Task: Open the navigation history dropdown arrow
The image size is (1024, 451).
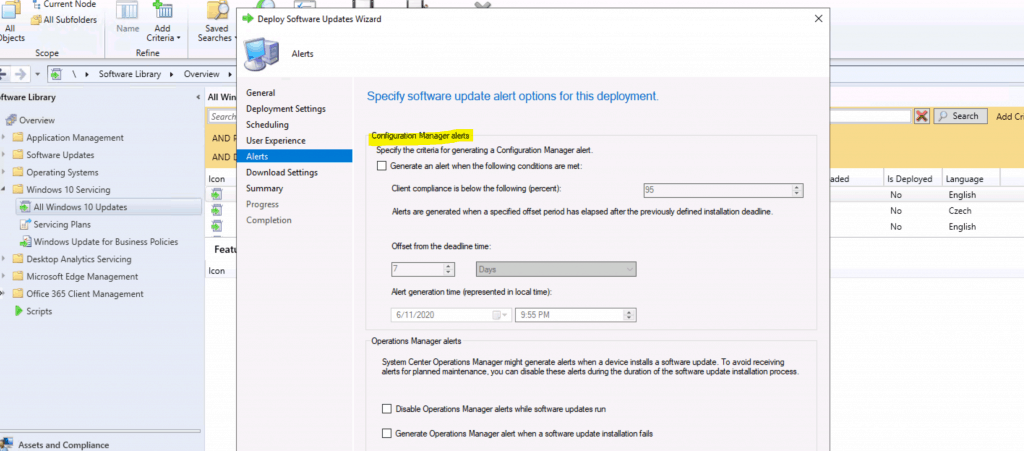Action: pyautogui.click(x=37, y=74)
